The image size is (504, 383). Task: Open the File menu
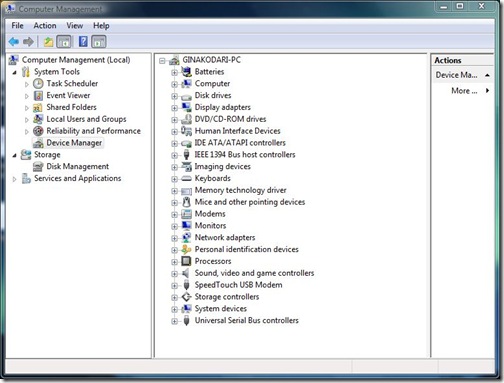point(17,26)
